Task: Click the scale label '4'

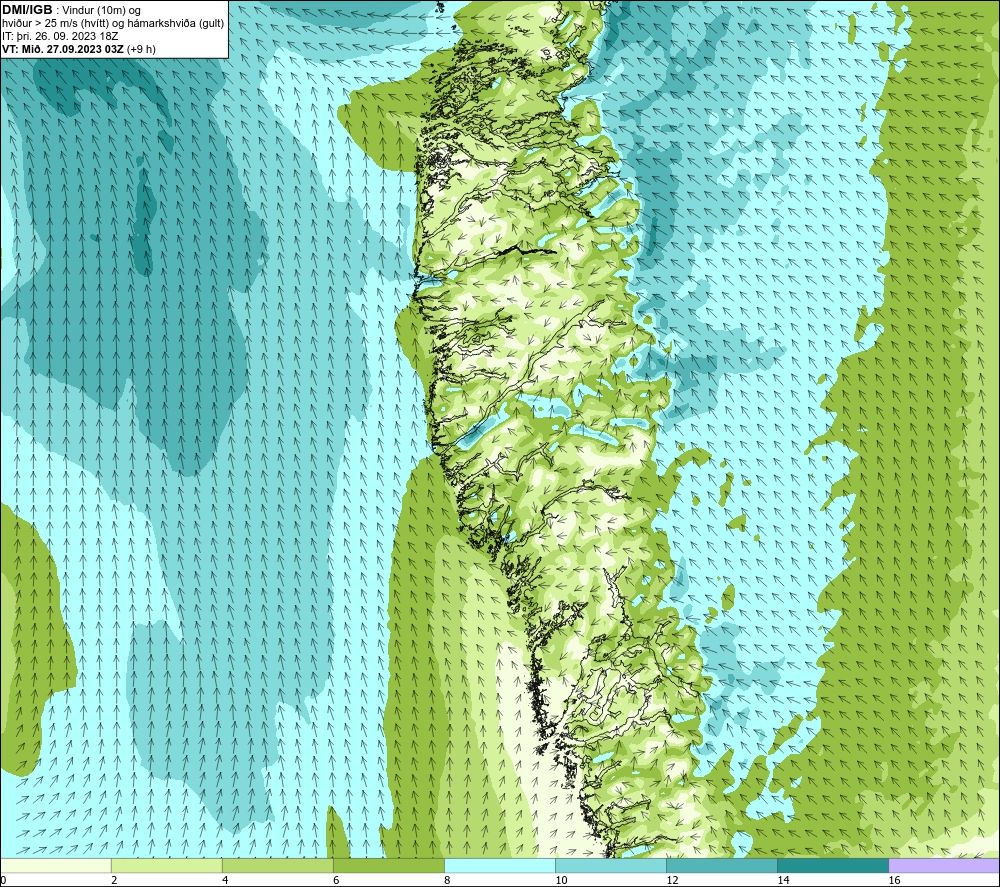Action: click(x=225, y=880)
